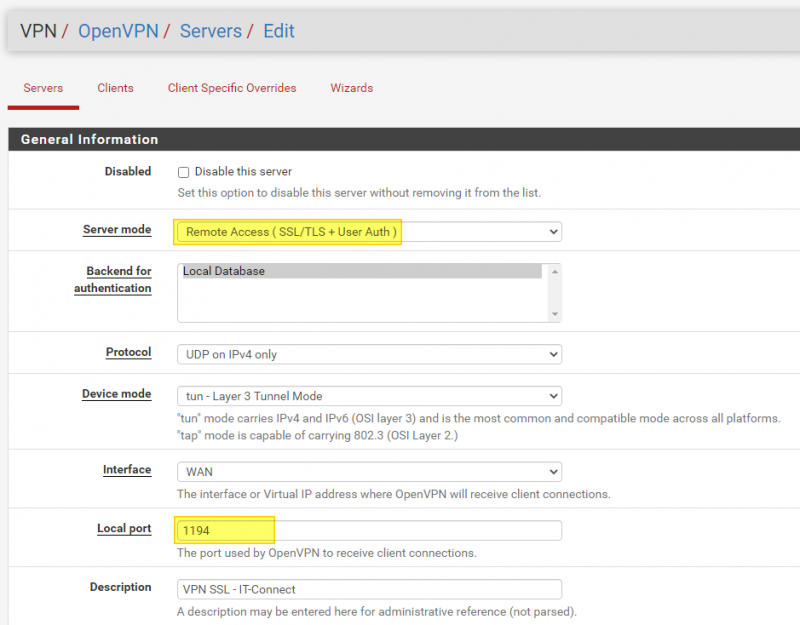Image resolution: width=800 pixels, height=625 pixels.
Task: Click the Server mode label
Action: click(117, 230)
